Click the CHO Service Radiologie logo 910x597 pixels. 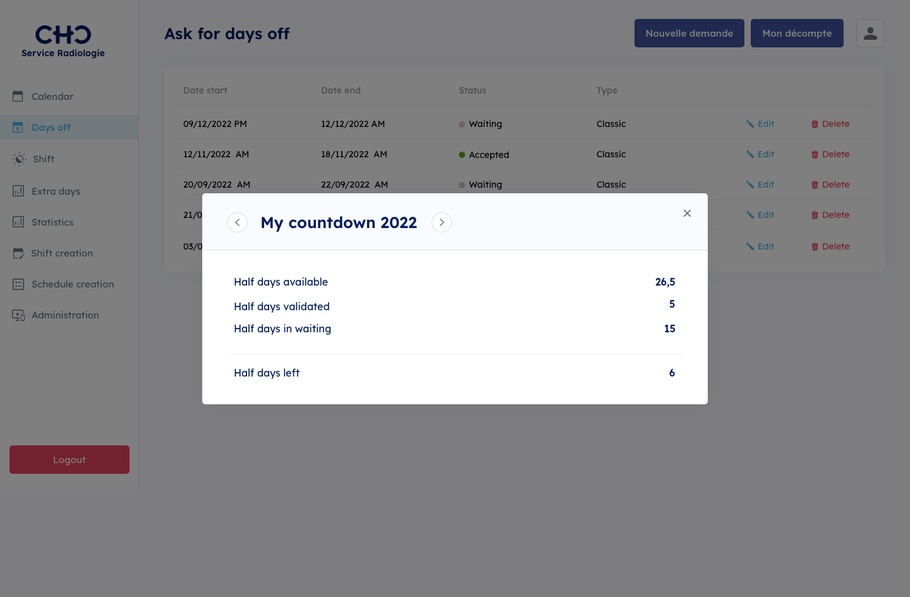(63, 40)
